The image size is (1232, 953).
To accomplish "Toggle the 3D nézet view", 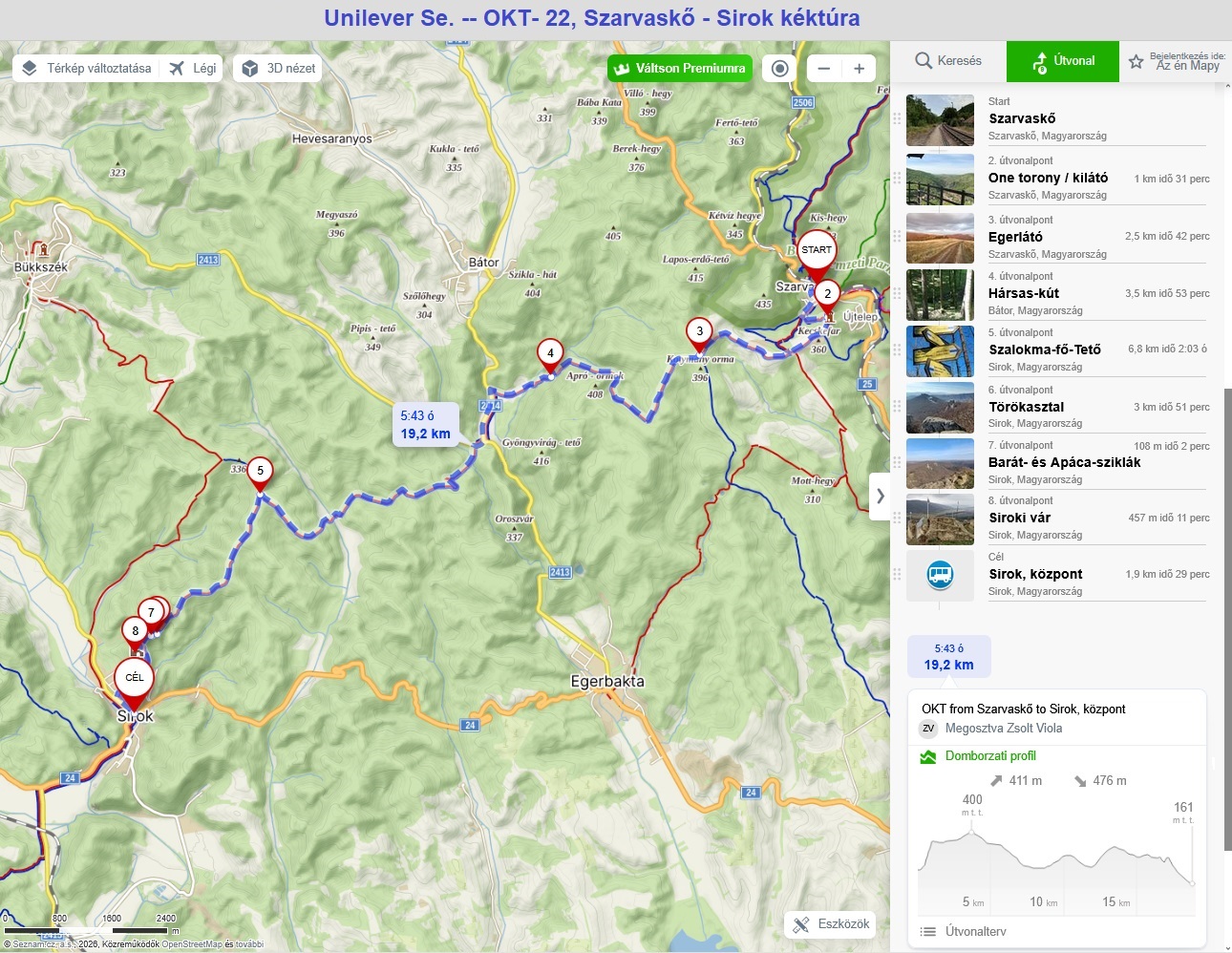I will [279, 69].
